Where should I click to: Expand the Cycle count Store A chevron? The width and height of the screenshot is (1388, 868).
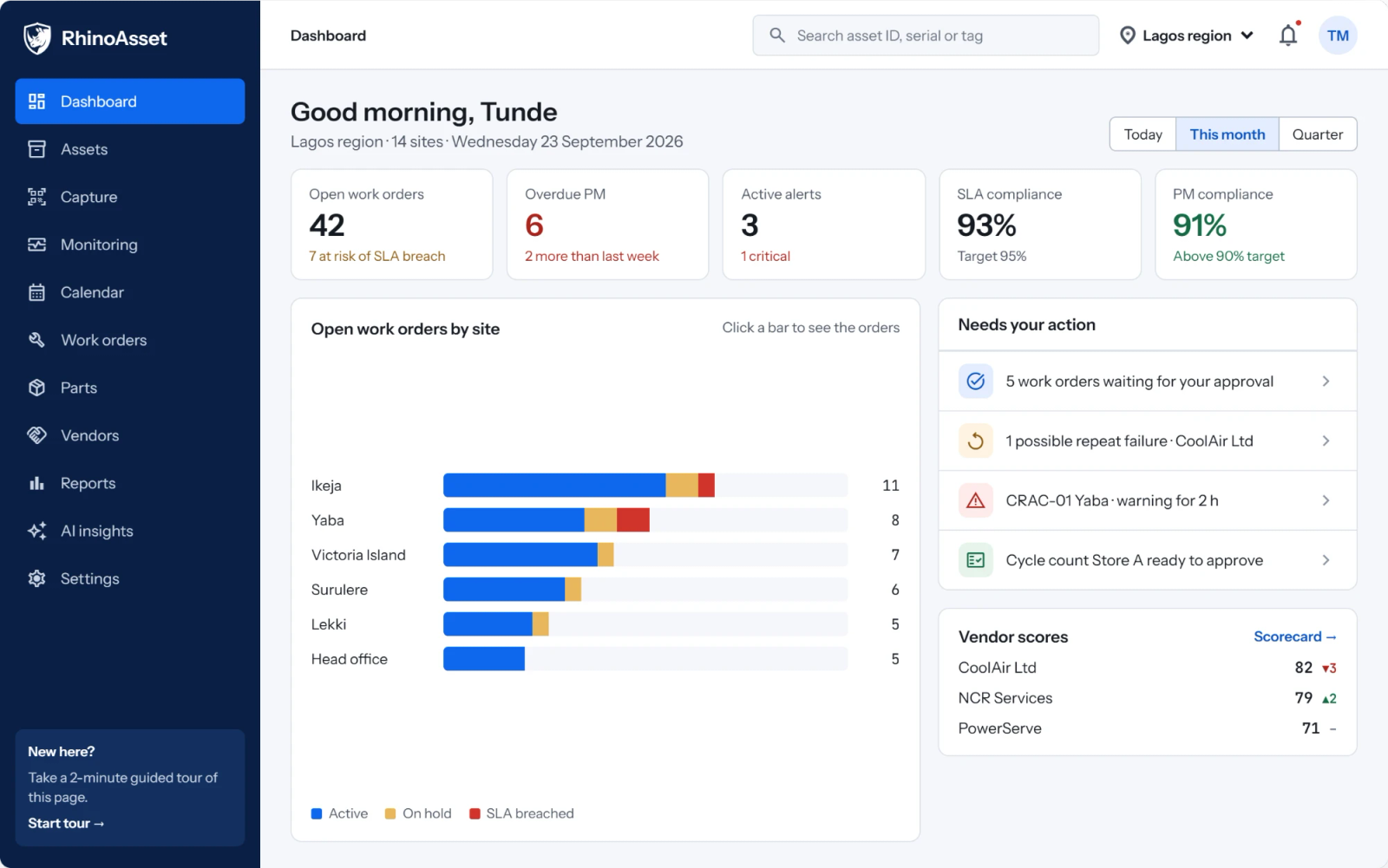1326,560
